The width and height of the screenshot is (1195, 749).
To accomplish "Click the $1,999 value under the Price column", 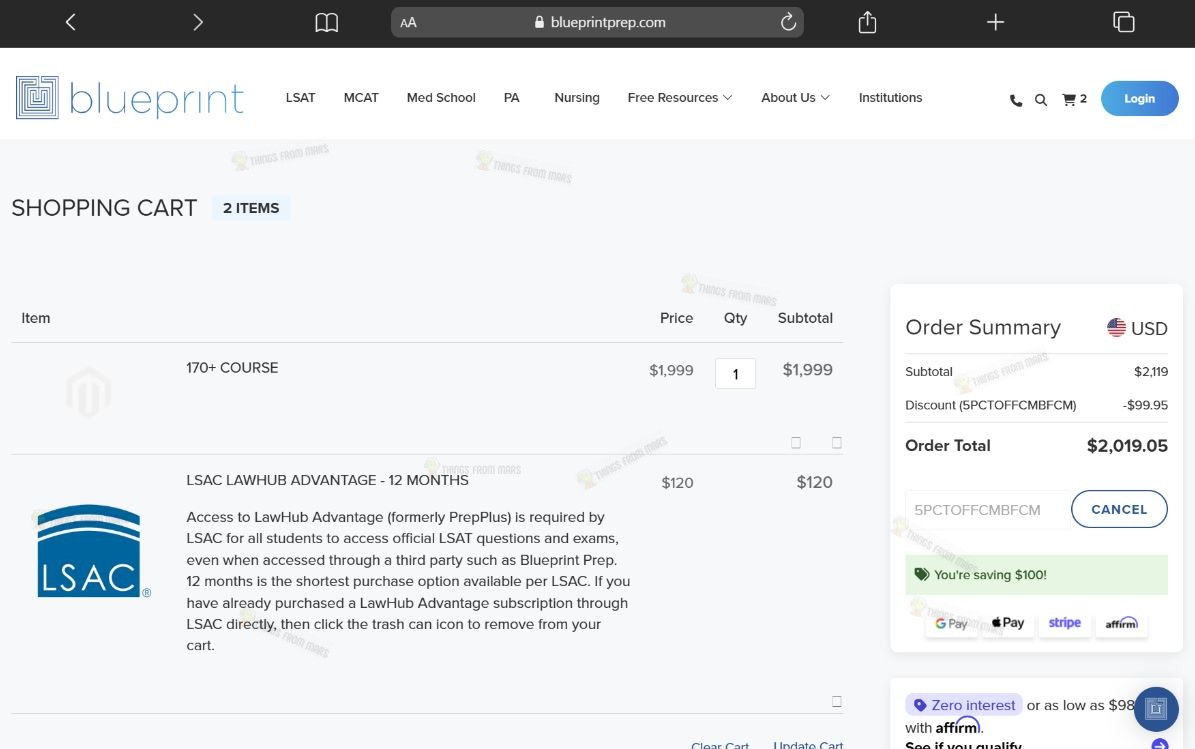I will pyautogui.click(x=671, y=370).
